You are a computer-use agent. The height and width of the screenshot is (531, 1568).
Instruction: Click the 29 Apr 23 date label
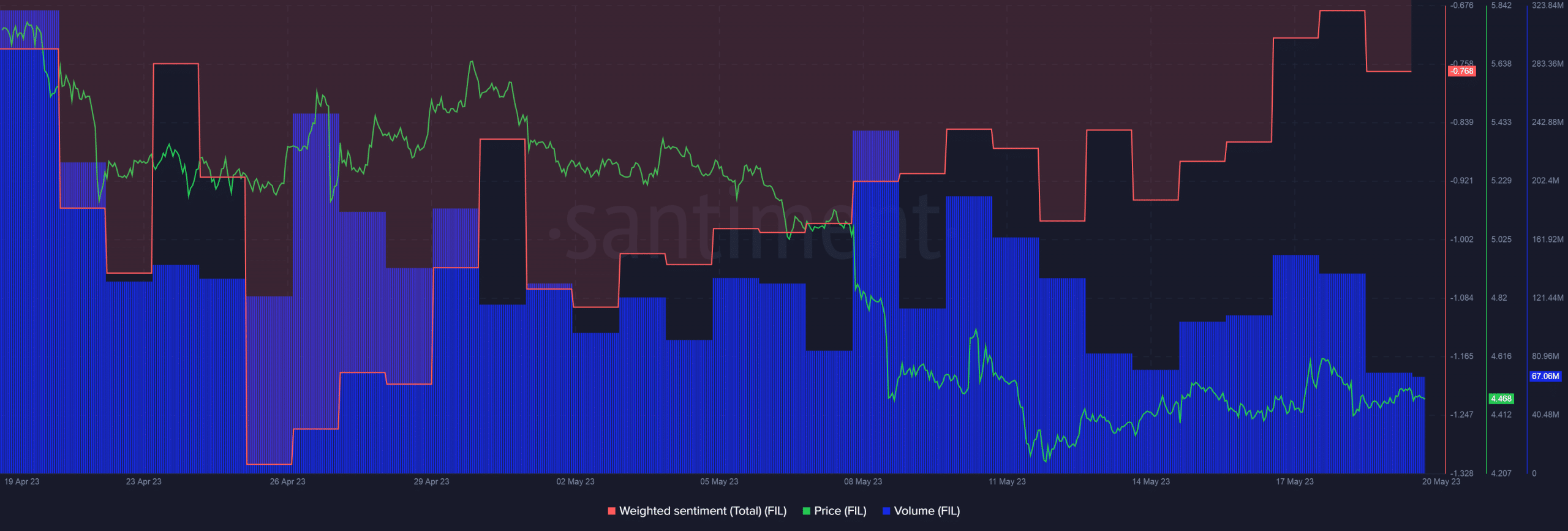click(x=431, y=481)
